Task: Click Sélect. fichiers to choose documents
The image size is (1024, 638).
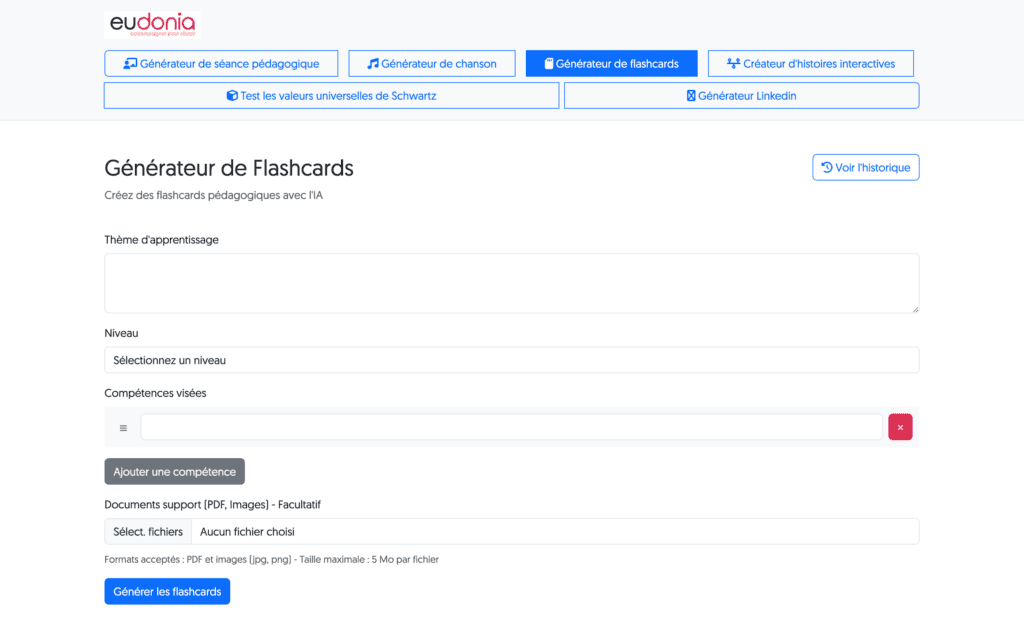Action: pyautogui.click(x=148, y=532)
